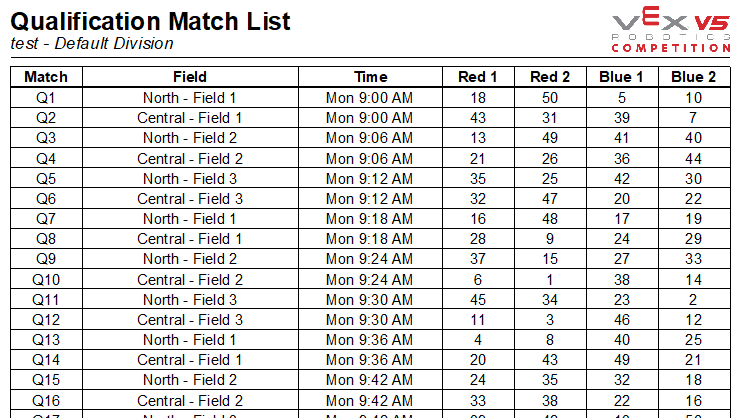Screen dimensions: 740x418
Task: Click Red 2 team 50 in Q1
Action: (550, 98)
